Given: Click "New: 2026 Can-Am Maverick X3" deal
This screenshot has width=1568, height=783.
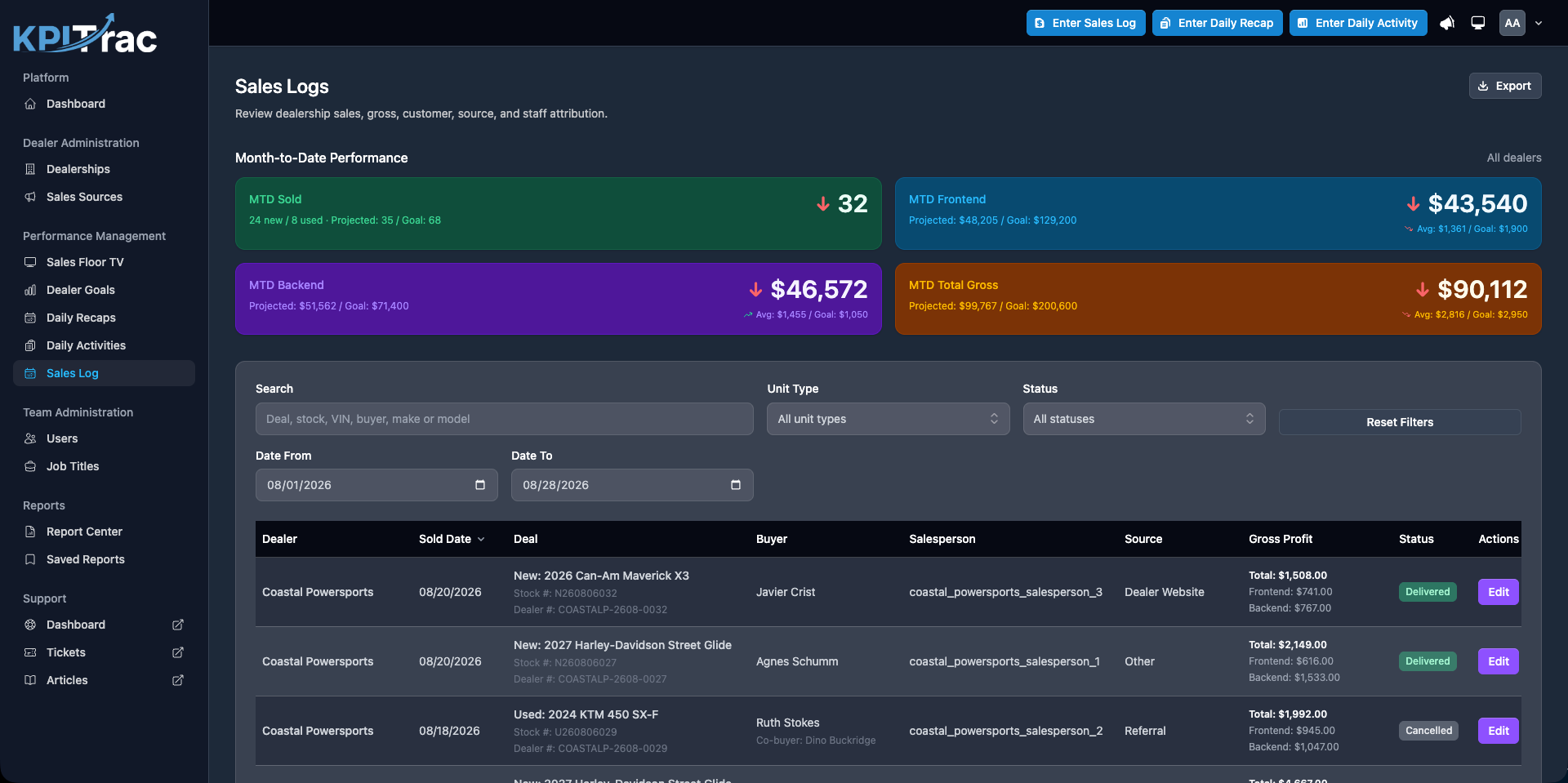Looking at the screenshot, I should 601,576.
